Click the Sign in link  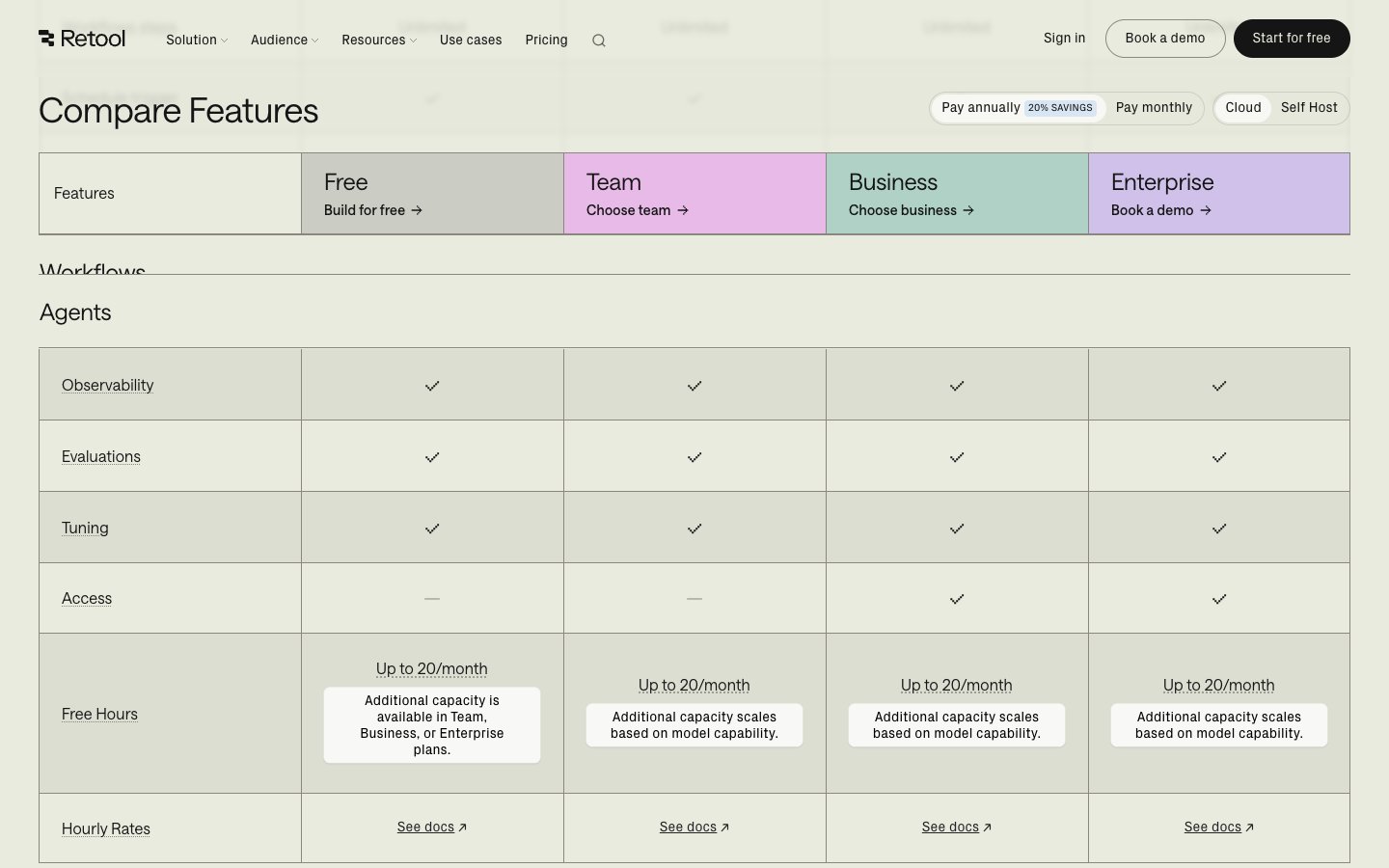1064,39
